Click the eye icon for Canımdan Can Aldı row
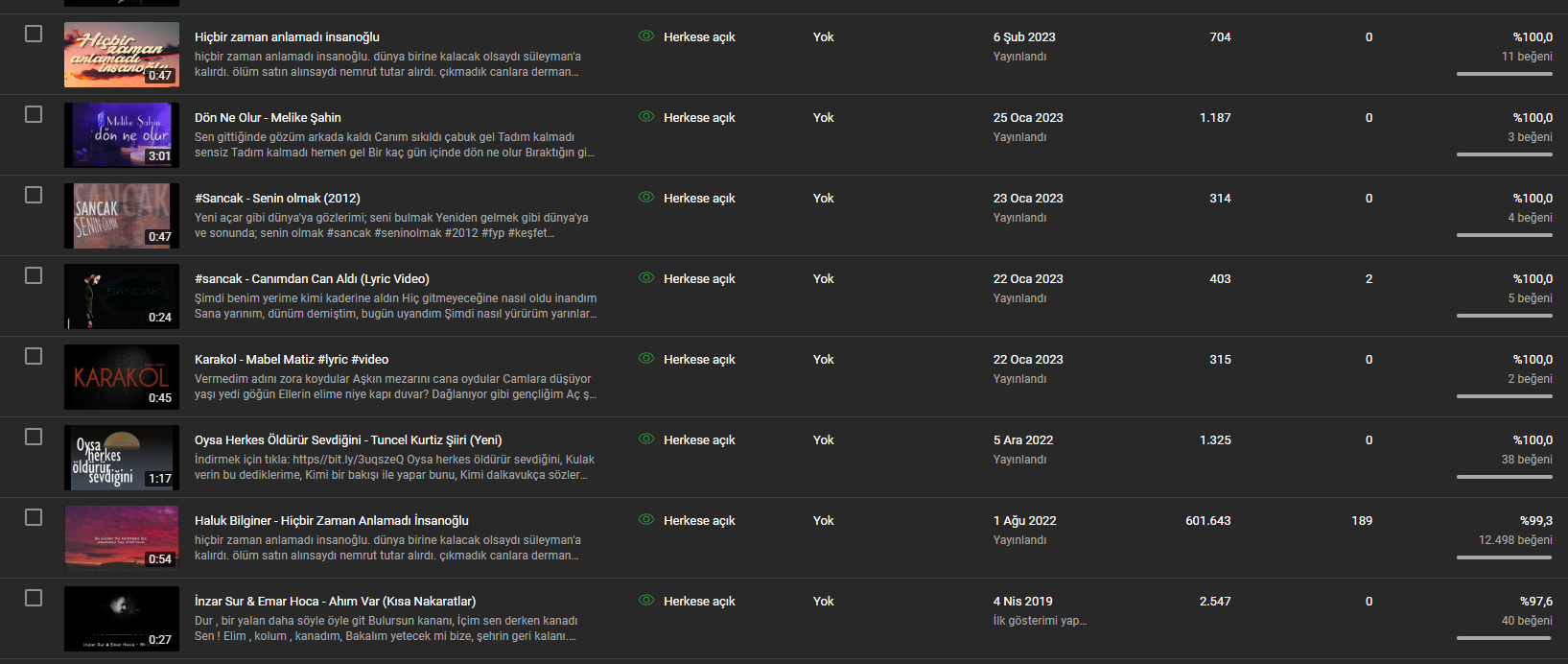The height and width of the screenshot is (664, 1568). 646,278
